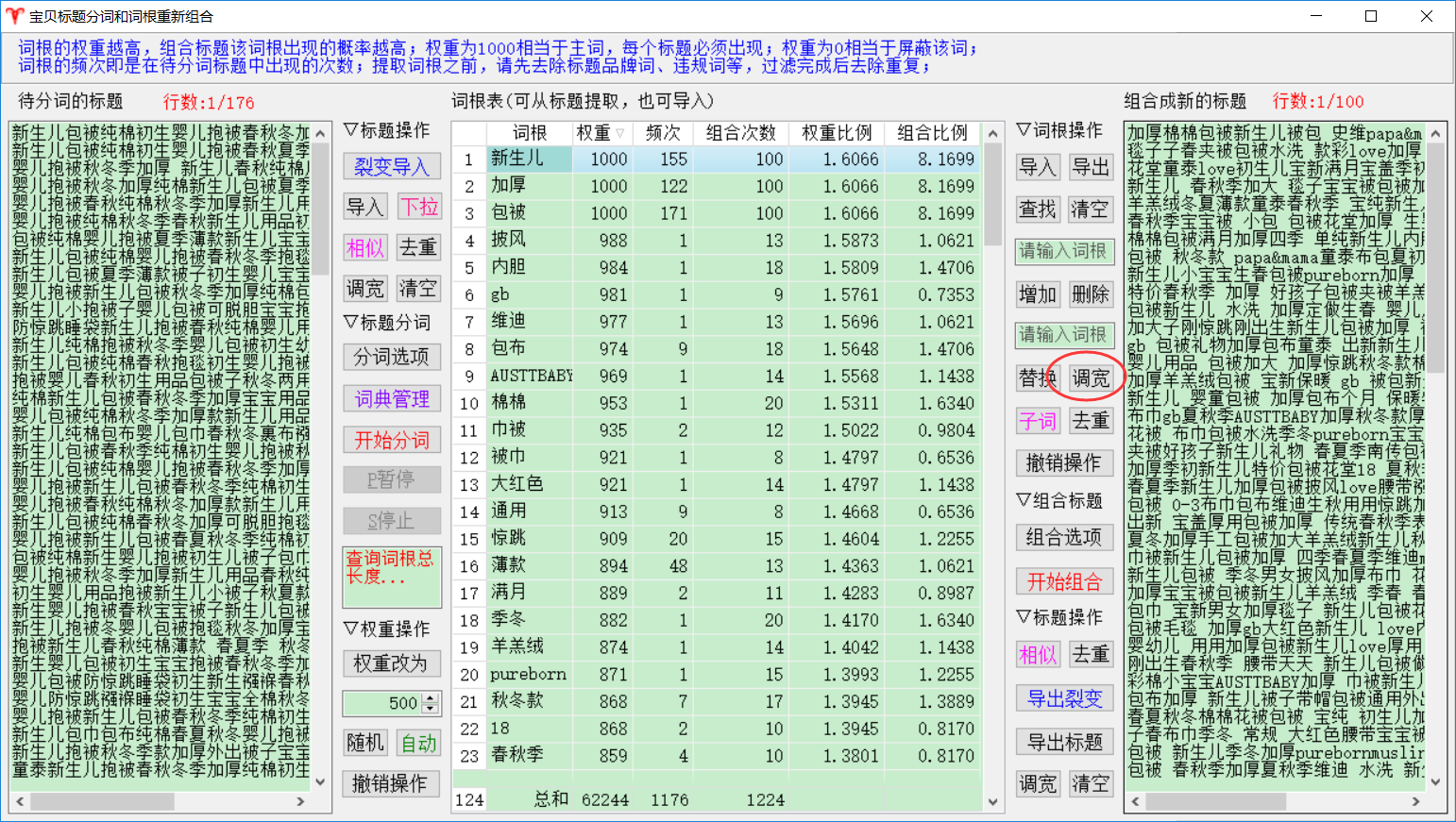Viewport: 1456px width, 822px height.
Task: Click the red 开始组合 button
Action: [1064, 581]
